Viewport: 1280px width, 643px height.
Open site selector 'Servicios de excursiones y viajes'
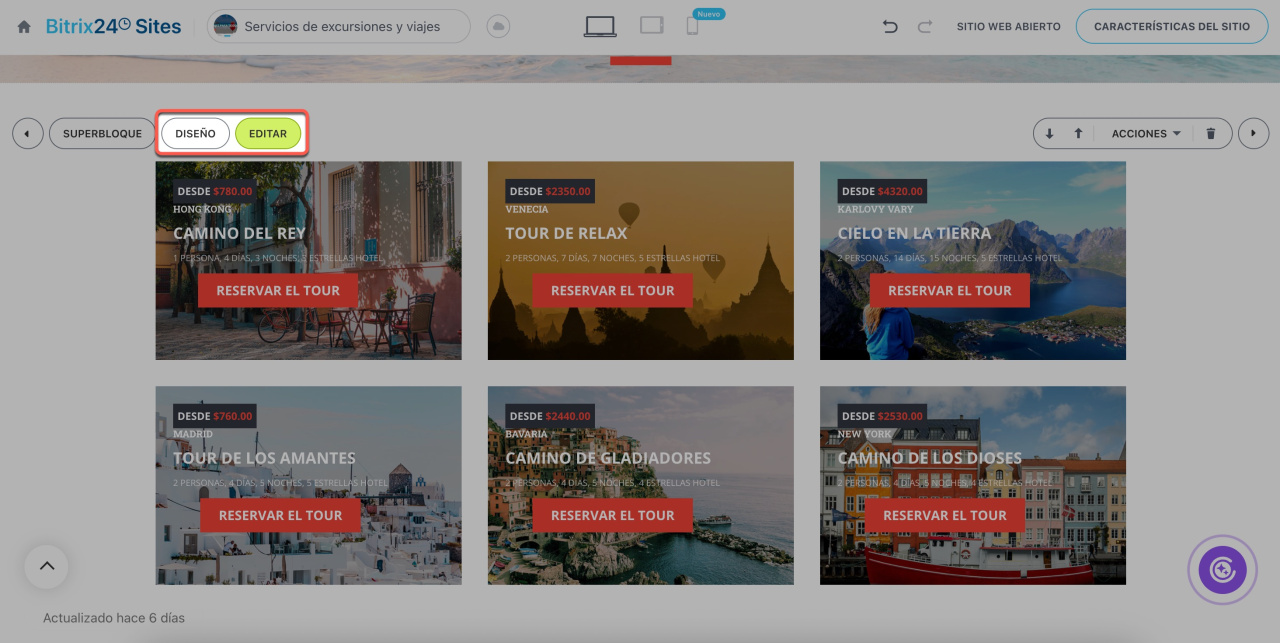click(338, 27)
